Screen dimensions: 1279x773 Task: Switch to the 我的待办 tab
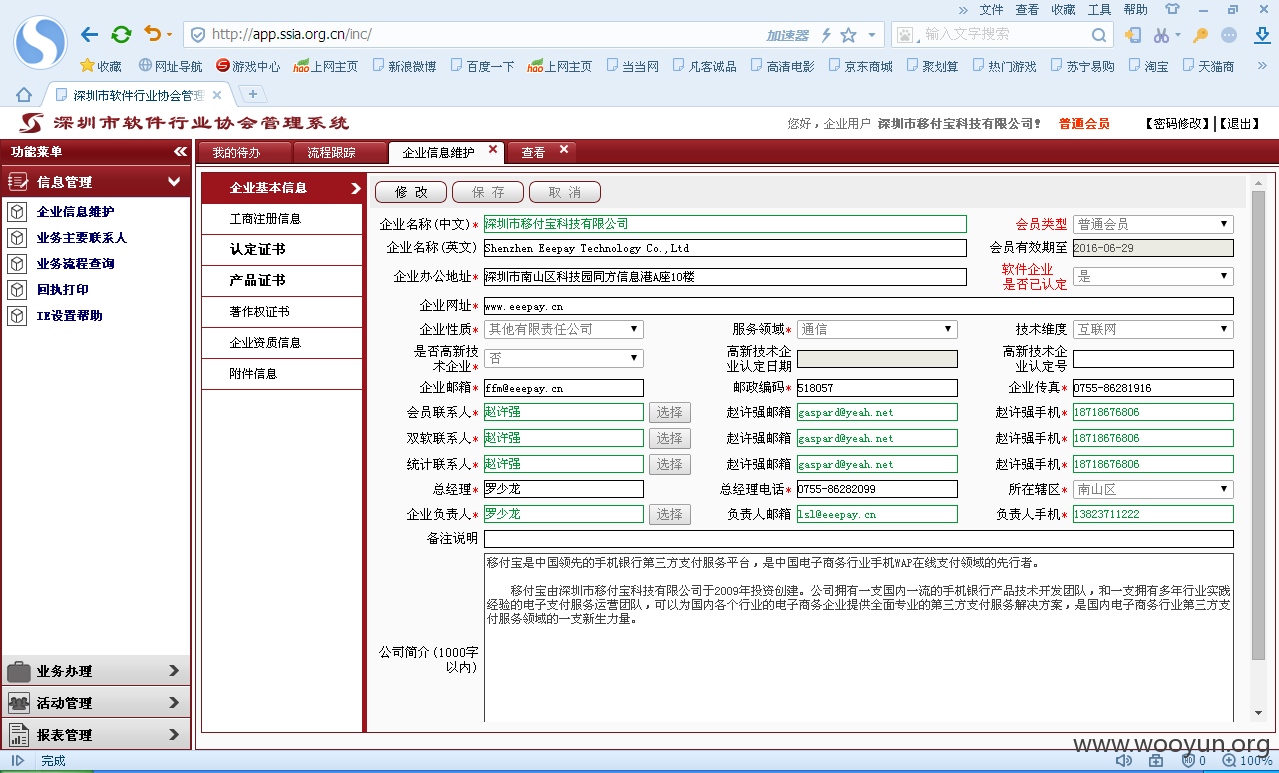(x=243, y=153)
